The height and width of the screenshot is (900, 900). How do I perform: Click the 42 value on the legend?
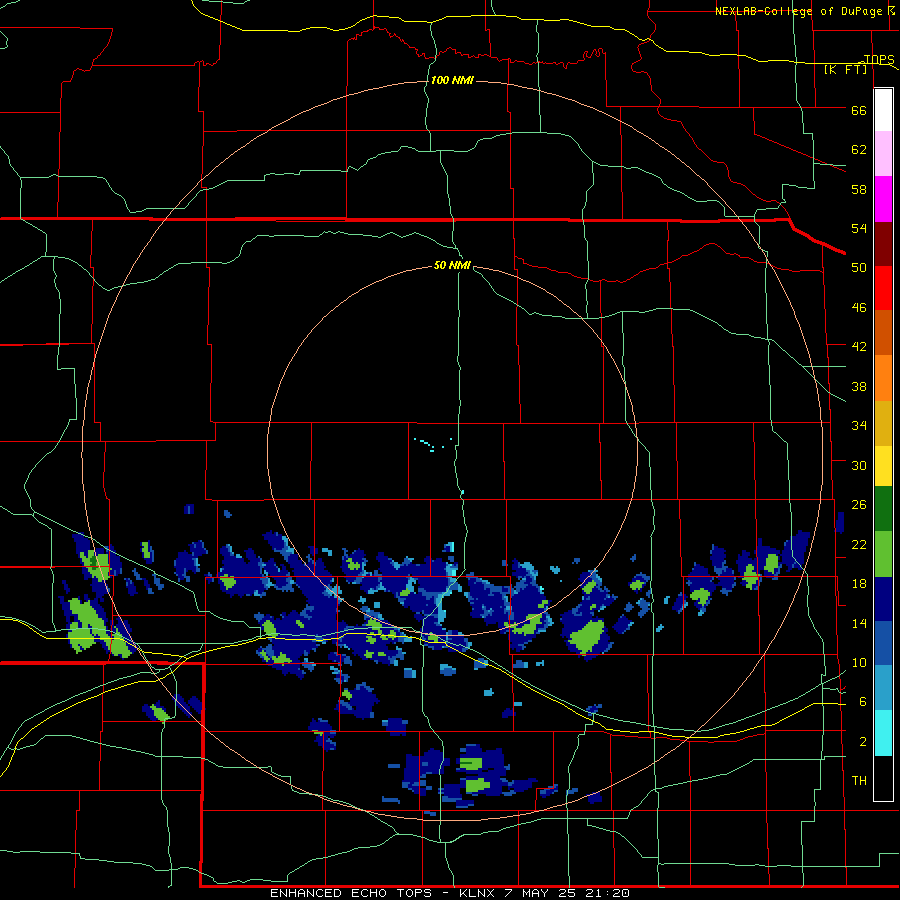[859, 347]
